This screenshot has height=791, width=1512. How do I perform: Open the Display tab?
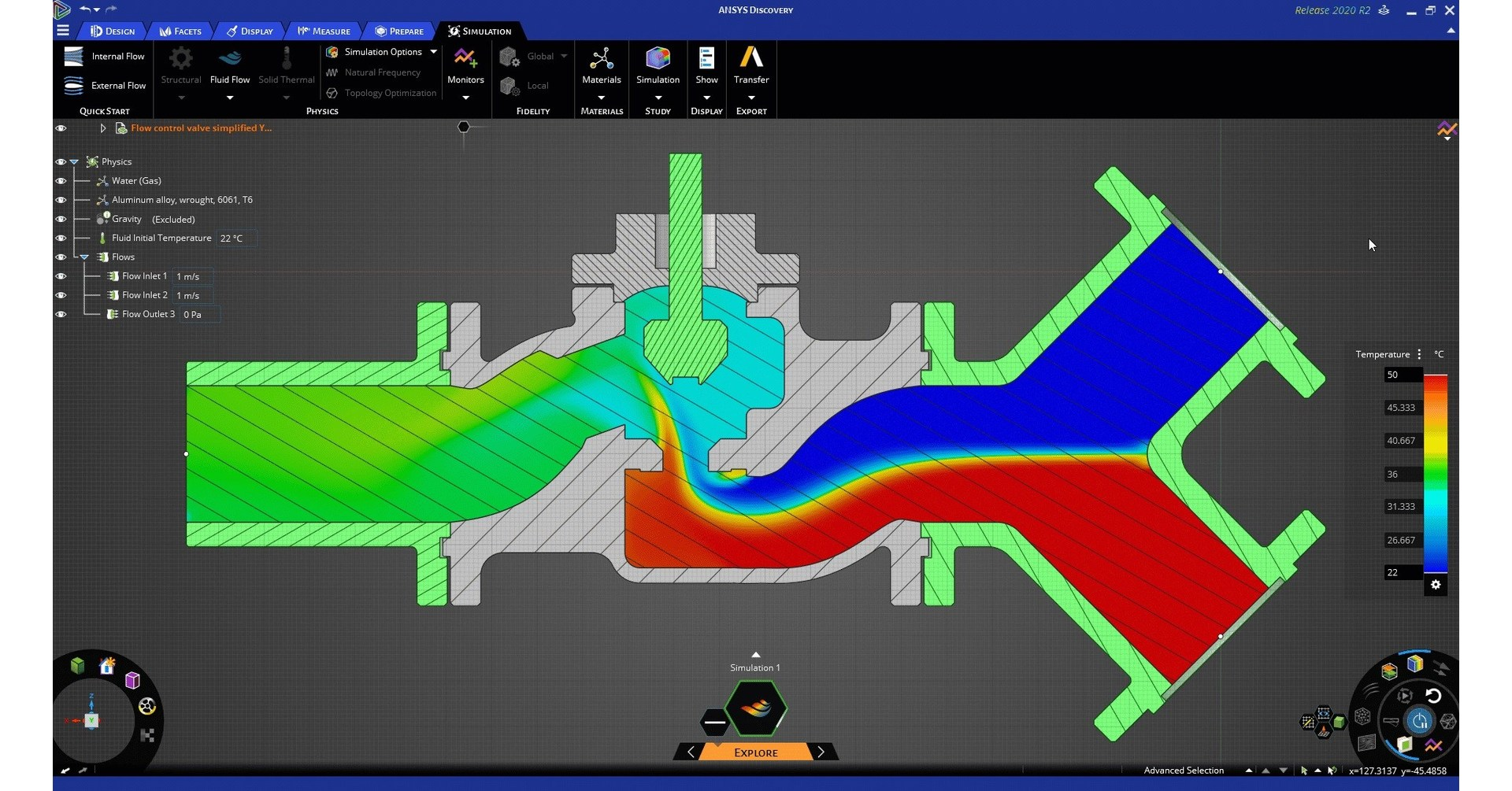tap(250, 31)
